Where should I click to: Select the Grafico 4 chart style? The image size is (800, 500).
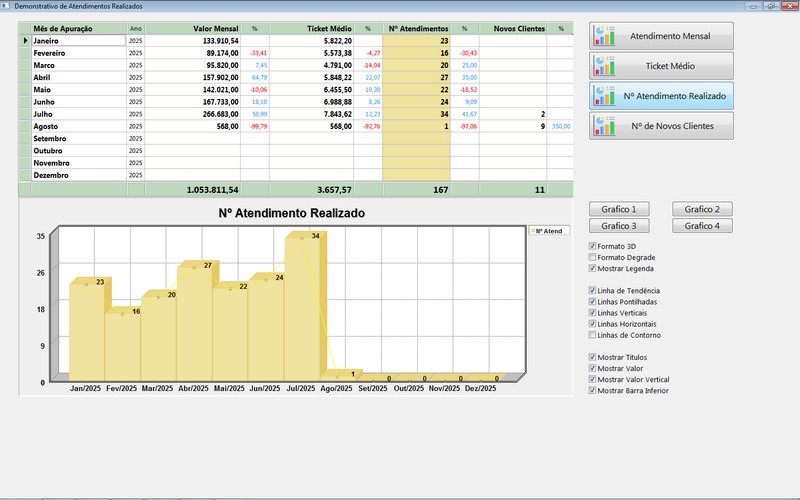pos(703,226)
